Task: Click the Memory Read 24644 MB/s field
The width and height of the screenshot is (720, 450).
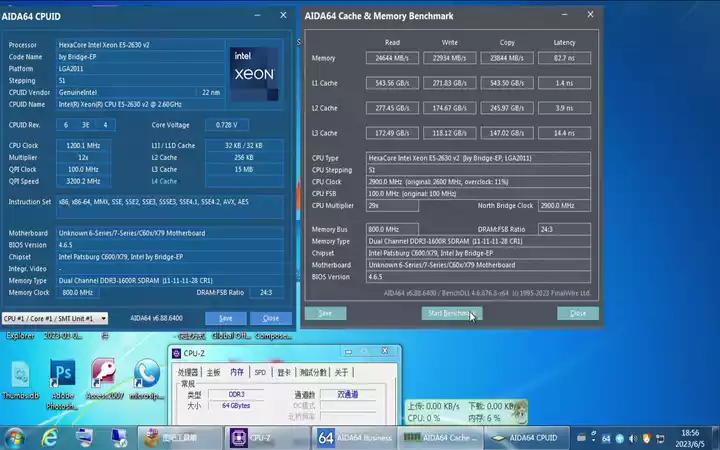Action: 392,58
